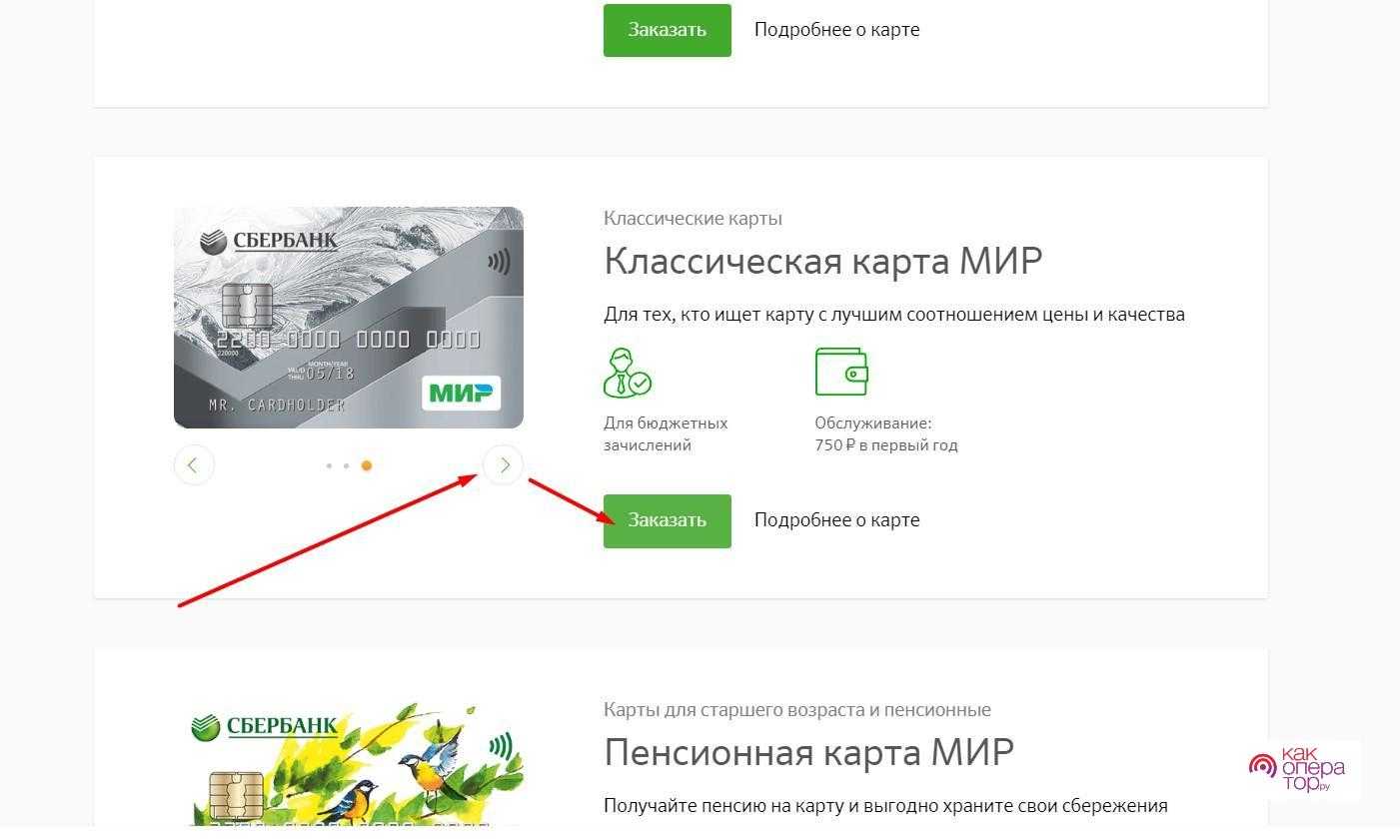Click the Пенсионная карта МИР heading

pos(808,752)
